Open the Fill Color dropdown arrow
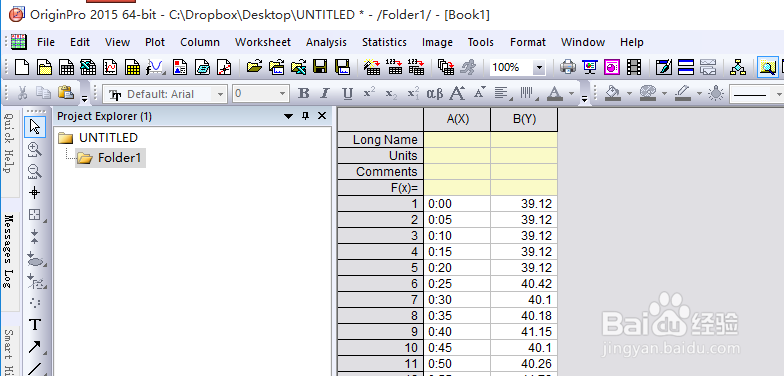 tap(629, 94)
